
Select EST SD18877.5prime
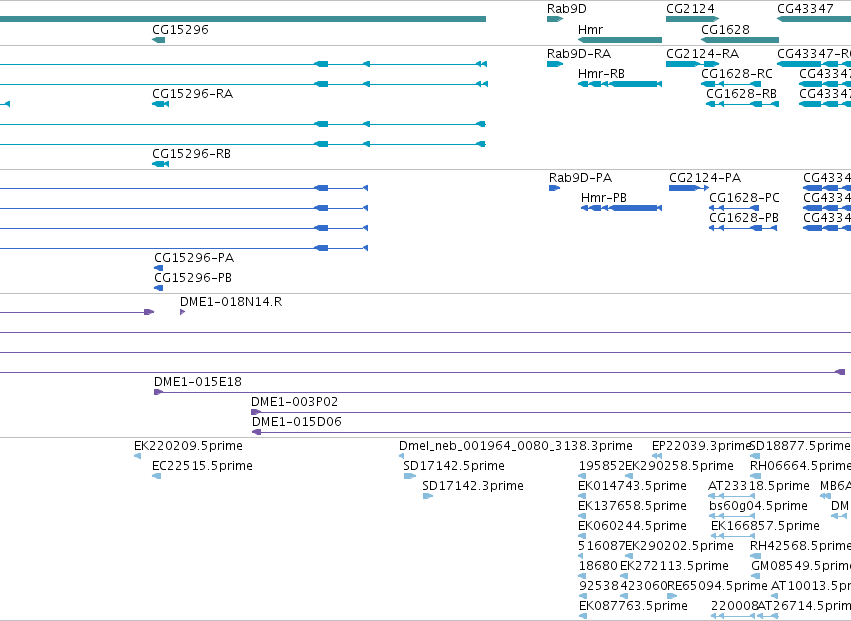tap(800, 446)
